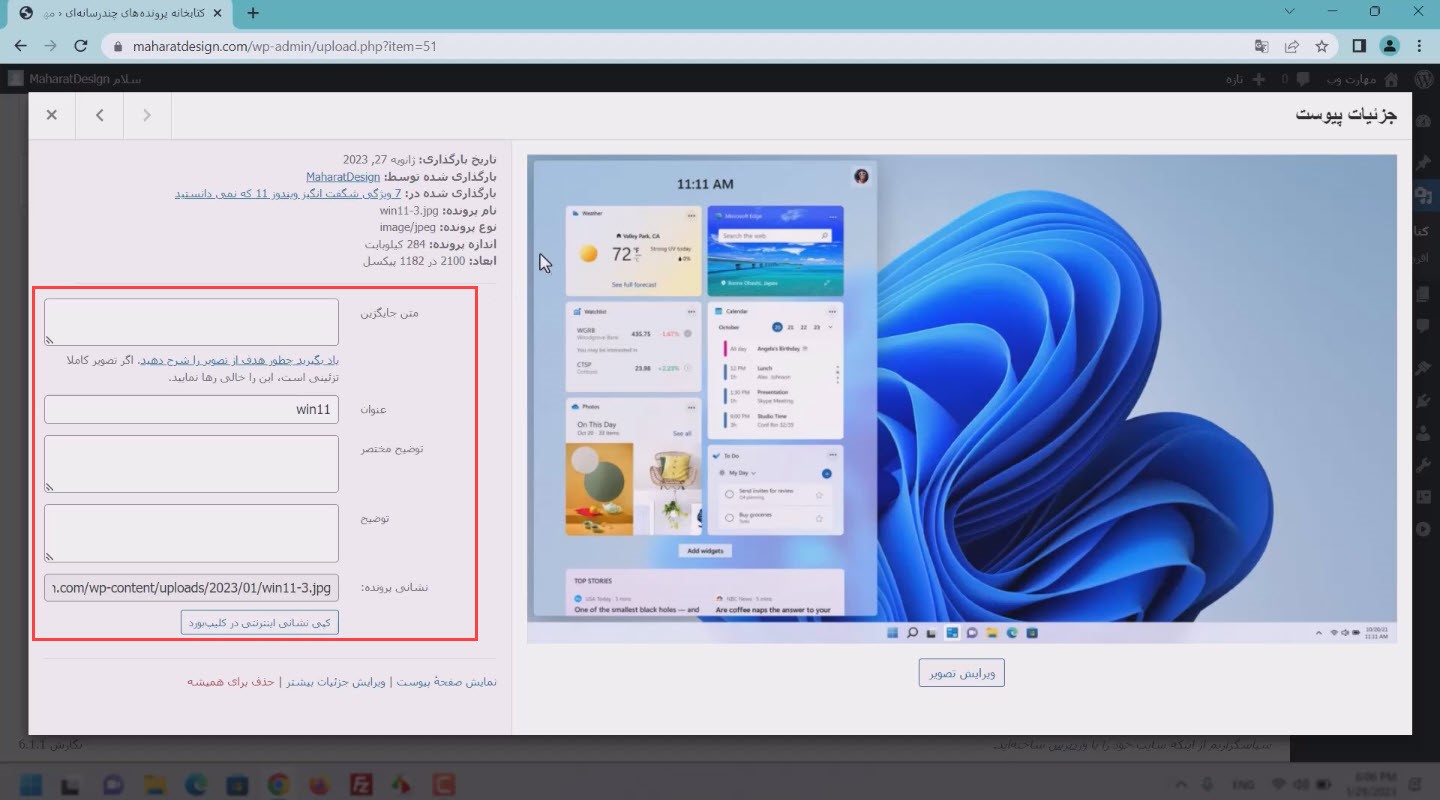This screenshot has height=800, width=1440.
Task: Open FileZilla from the taskbar
Action: [x=361, y=784]
